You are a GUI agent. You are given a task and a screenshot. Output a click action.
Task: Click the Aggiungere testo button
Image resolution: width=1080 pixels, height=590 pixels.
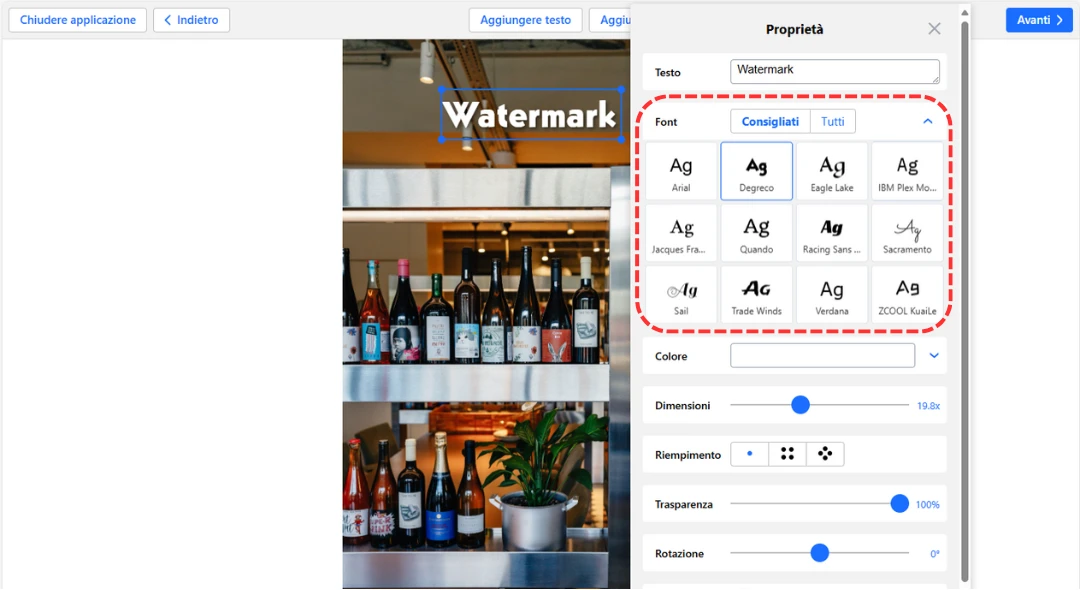pyautogui.click(x=525, y=20)
